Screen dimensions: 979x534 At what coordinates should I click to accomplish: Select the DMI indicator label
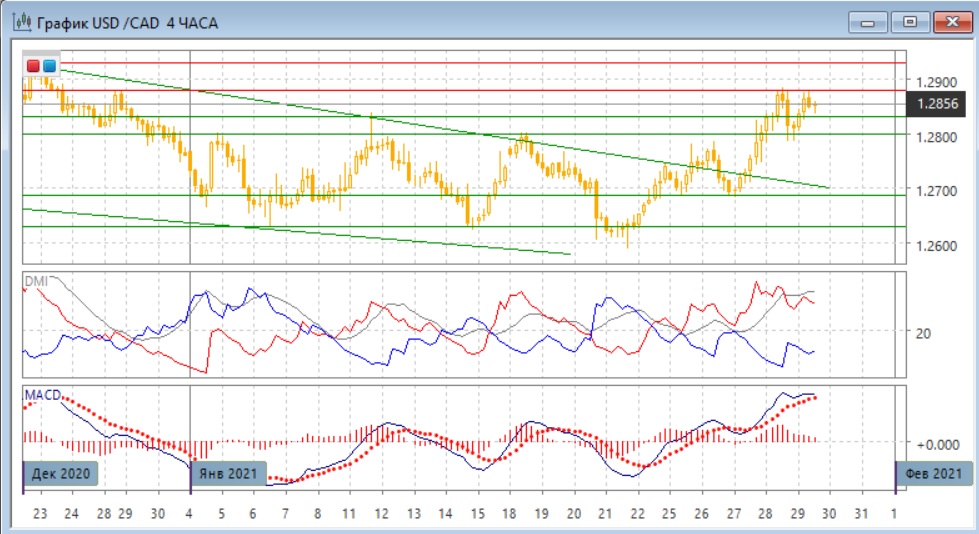(x=34, y=281)
